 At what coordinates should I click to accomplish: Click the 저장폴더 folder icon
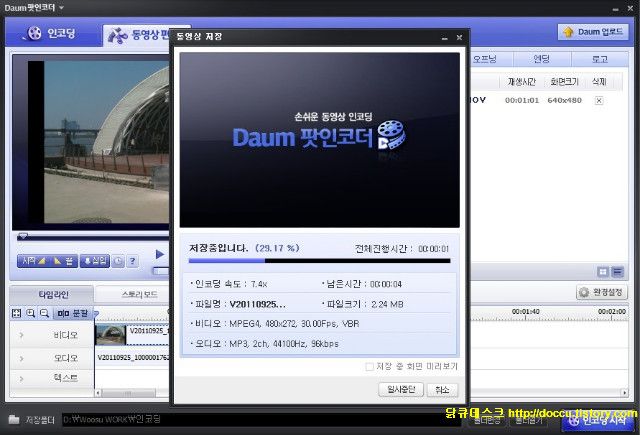tap(14, 419)
